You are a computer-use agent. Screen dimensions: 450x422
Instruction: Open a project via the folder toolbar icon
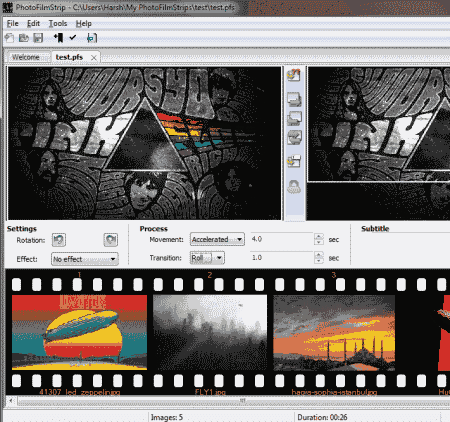coord(24,38)
